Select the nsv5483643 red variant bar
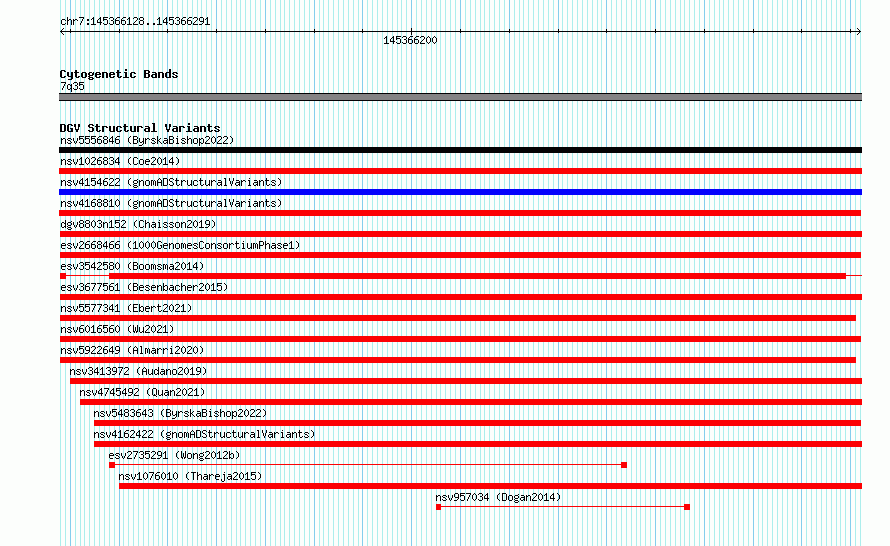This screenshot has width=890, height=546. (x=477, y=423)
